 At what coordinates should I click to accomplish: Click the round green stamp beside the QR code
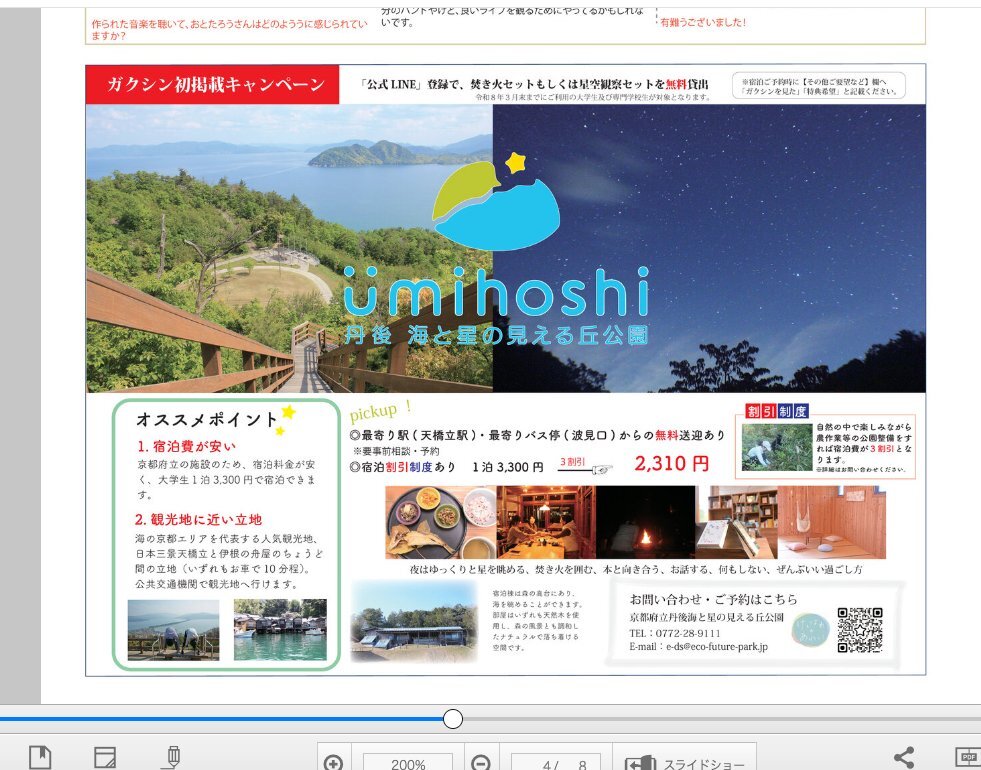[x=810, y=630]
